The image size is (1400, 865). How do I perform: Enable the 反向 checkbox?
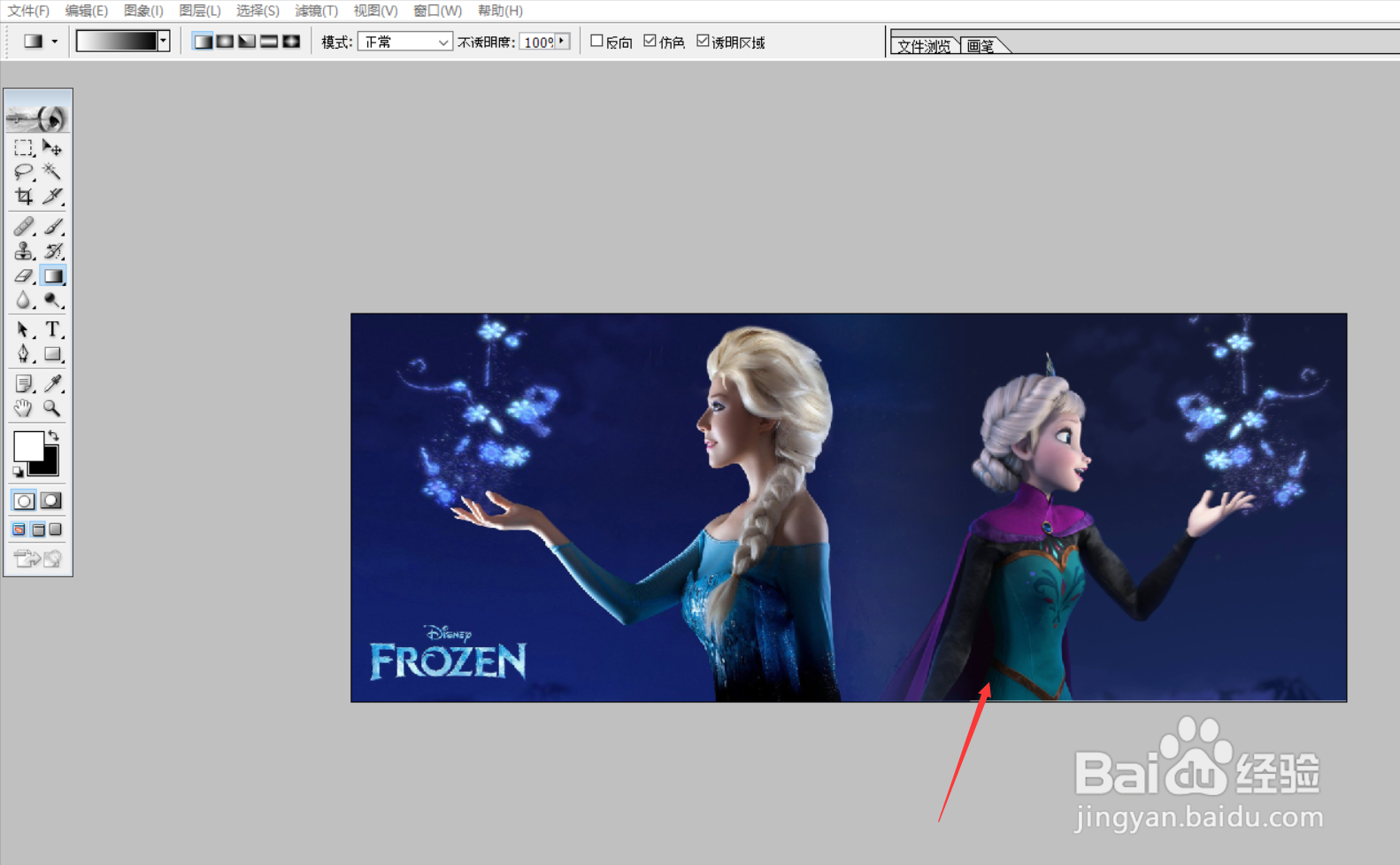tap(596, 41)
